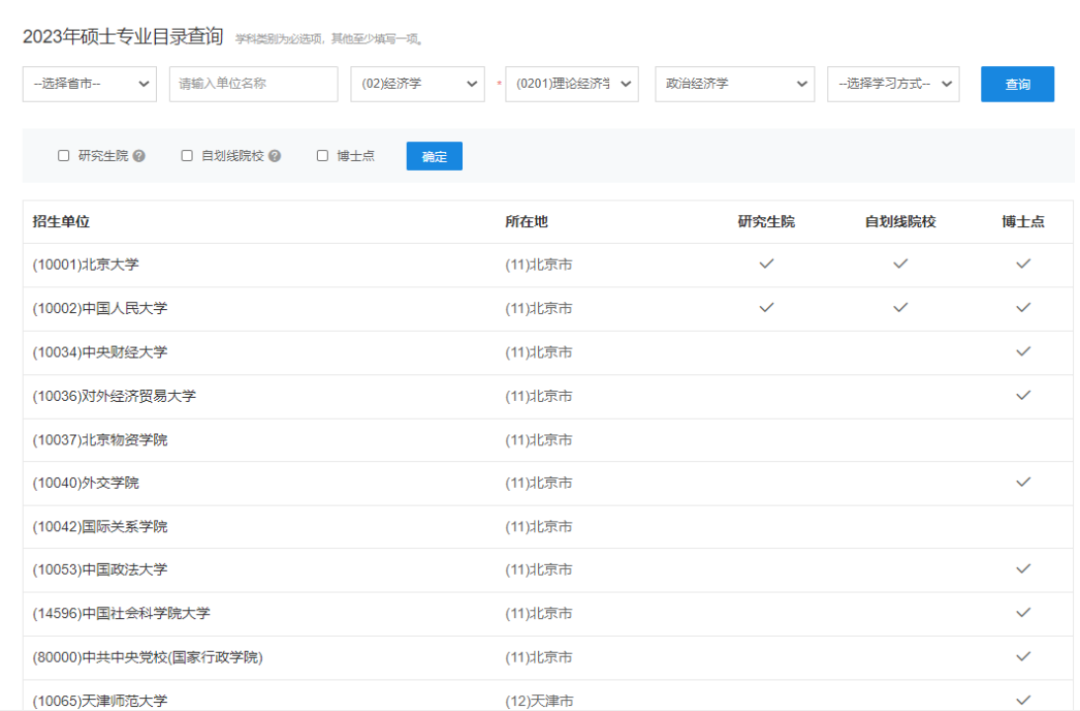Click 外交学院 博士点 checkmark
Viewport: 1080px width, 711px height.
click(1024, 482)
